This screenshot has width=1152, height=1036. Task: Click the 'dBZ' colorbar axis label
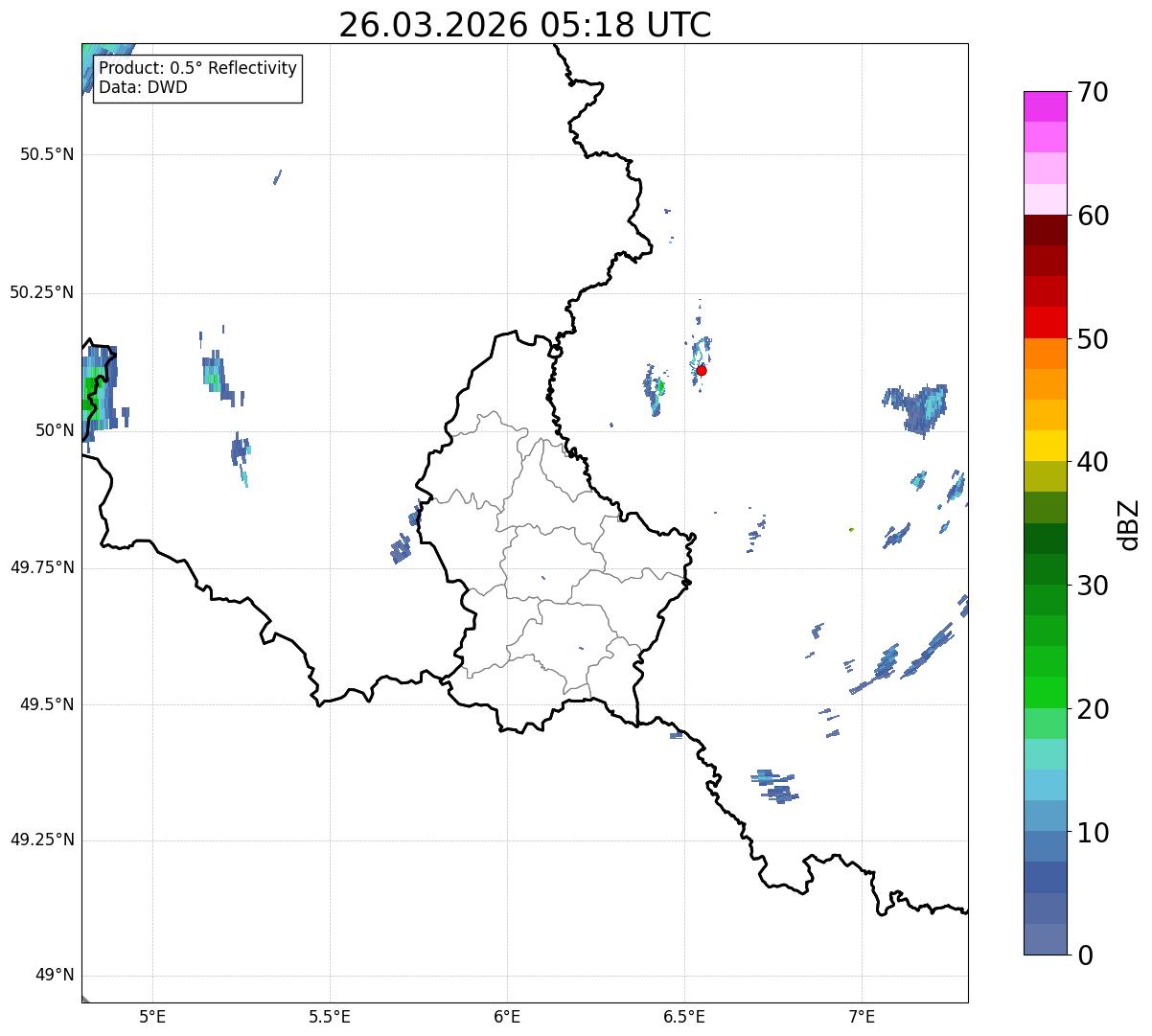pyautogui.click(x=1129, y=524)
